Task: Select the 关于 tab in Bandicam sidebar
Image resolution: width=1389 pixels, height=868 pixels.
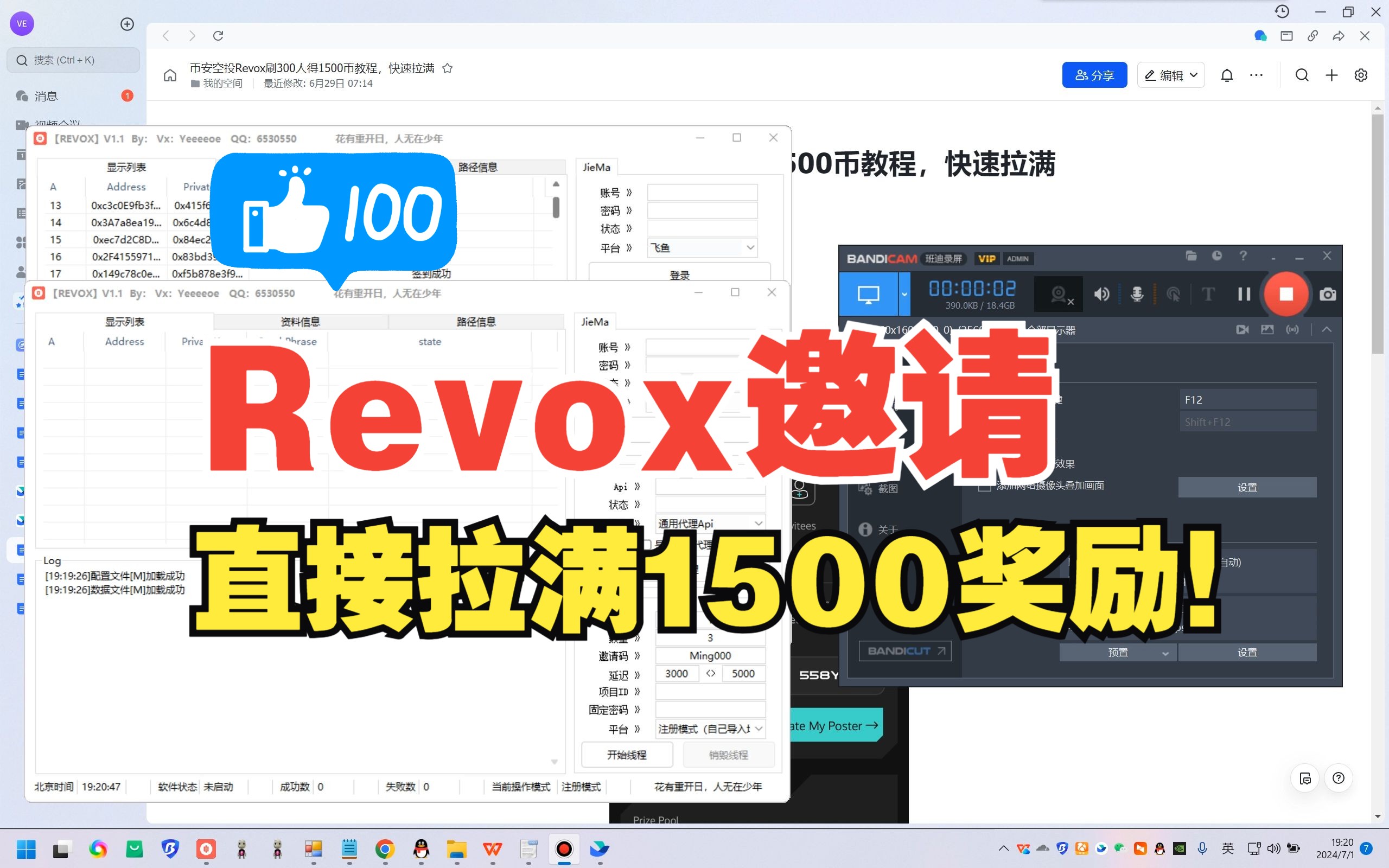Action: 880,529
